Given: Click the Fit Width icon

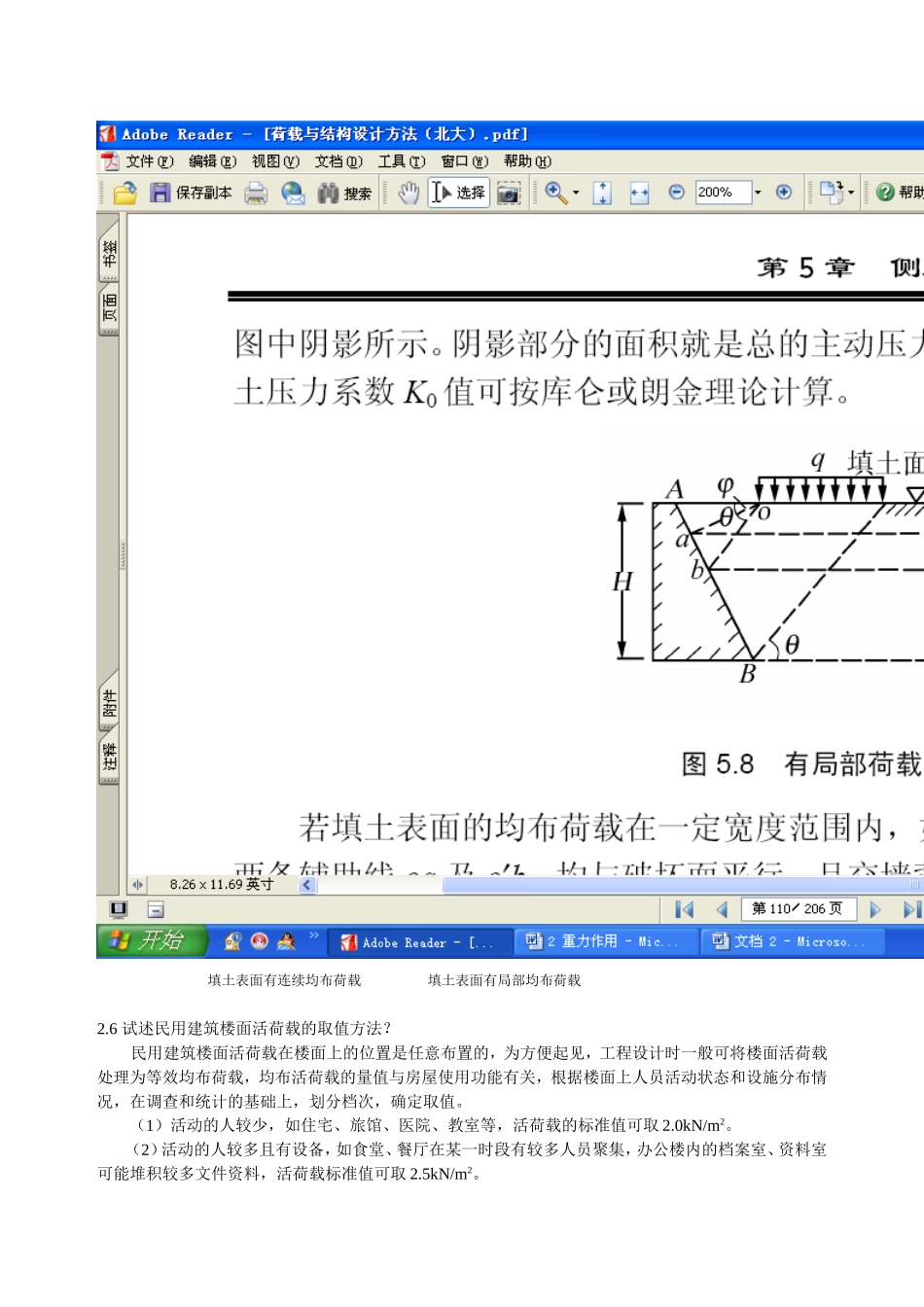Looking at the screenshot, I should [639, 193].
